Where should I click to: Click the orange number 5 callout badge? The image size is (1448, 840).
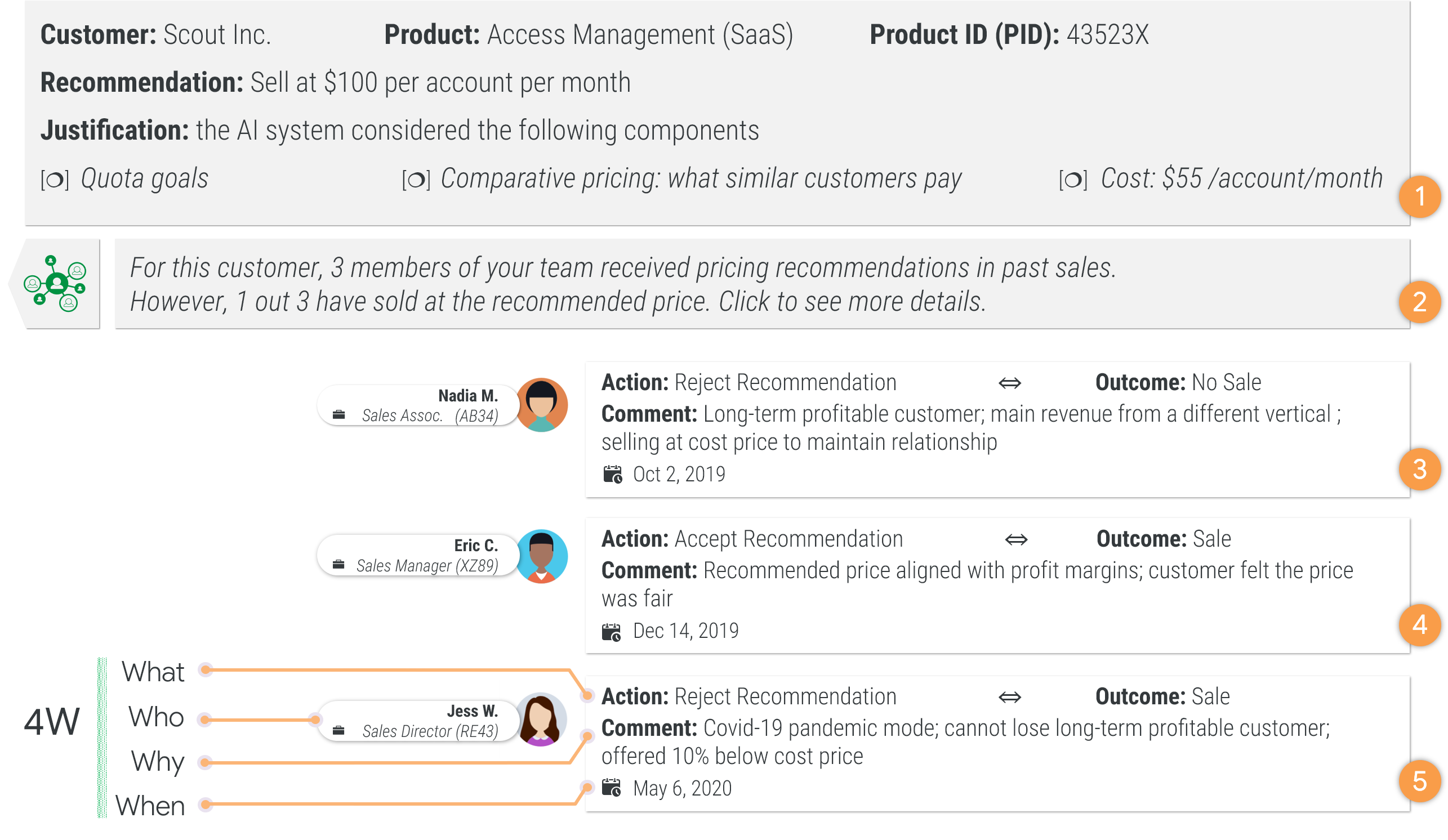tap(1419, 781)
